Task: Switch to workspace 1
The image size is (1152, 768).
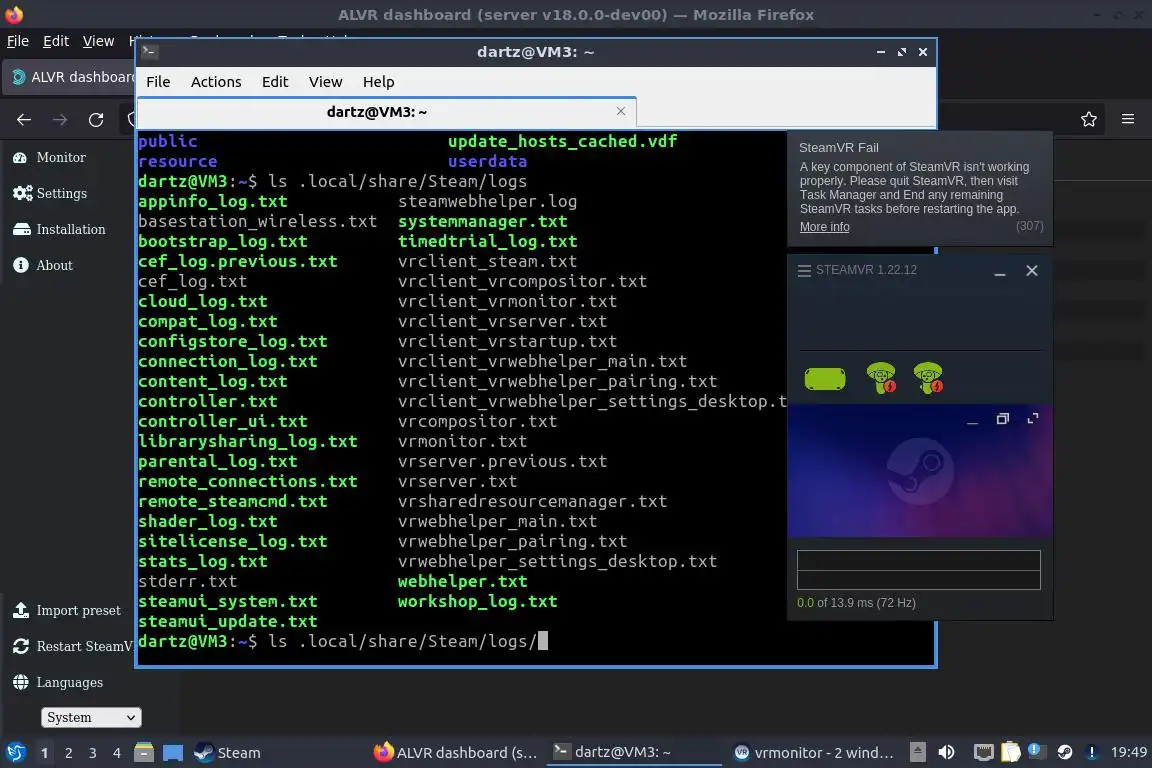Action: pyautogui.click(x=45, y=753)
